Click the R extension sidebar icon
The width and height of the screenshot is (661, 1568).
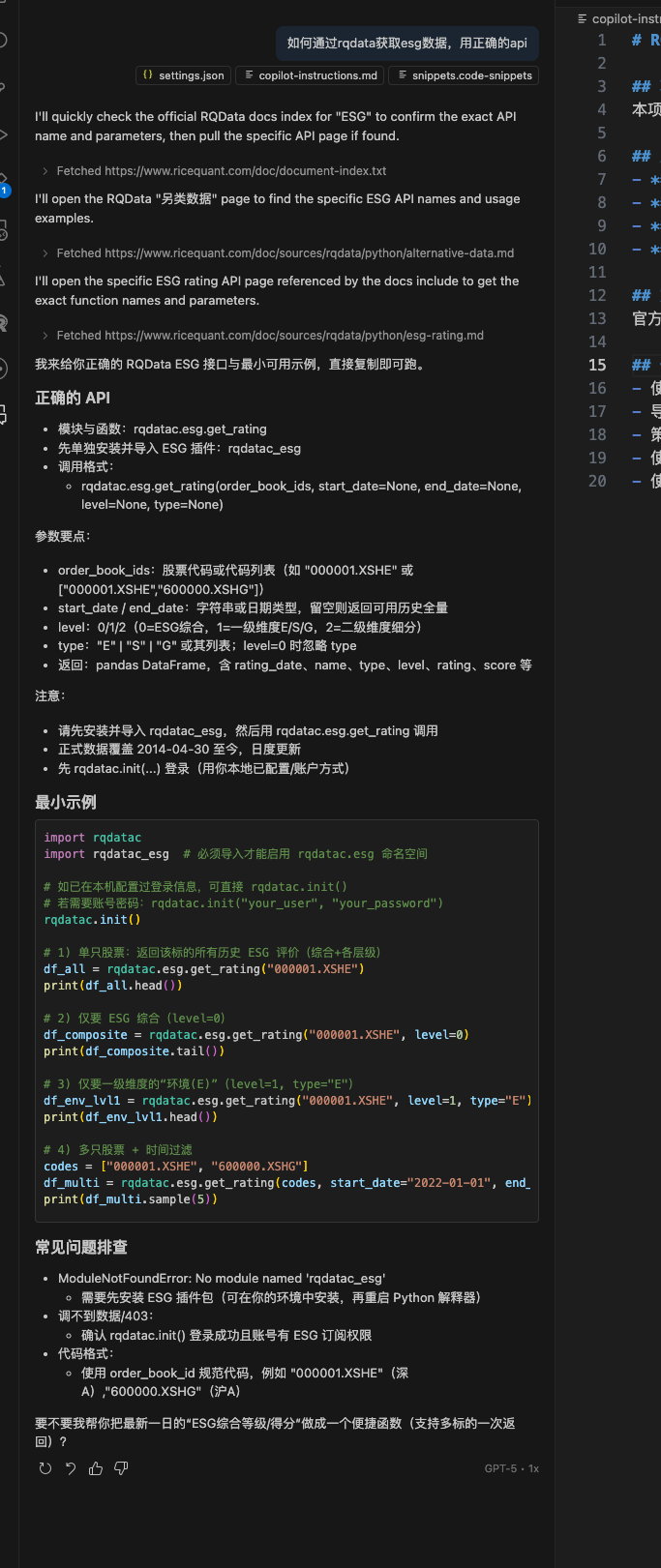point(3,323)
